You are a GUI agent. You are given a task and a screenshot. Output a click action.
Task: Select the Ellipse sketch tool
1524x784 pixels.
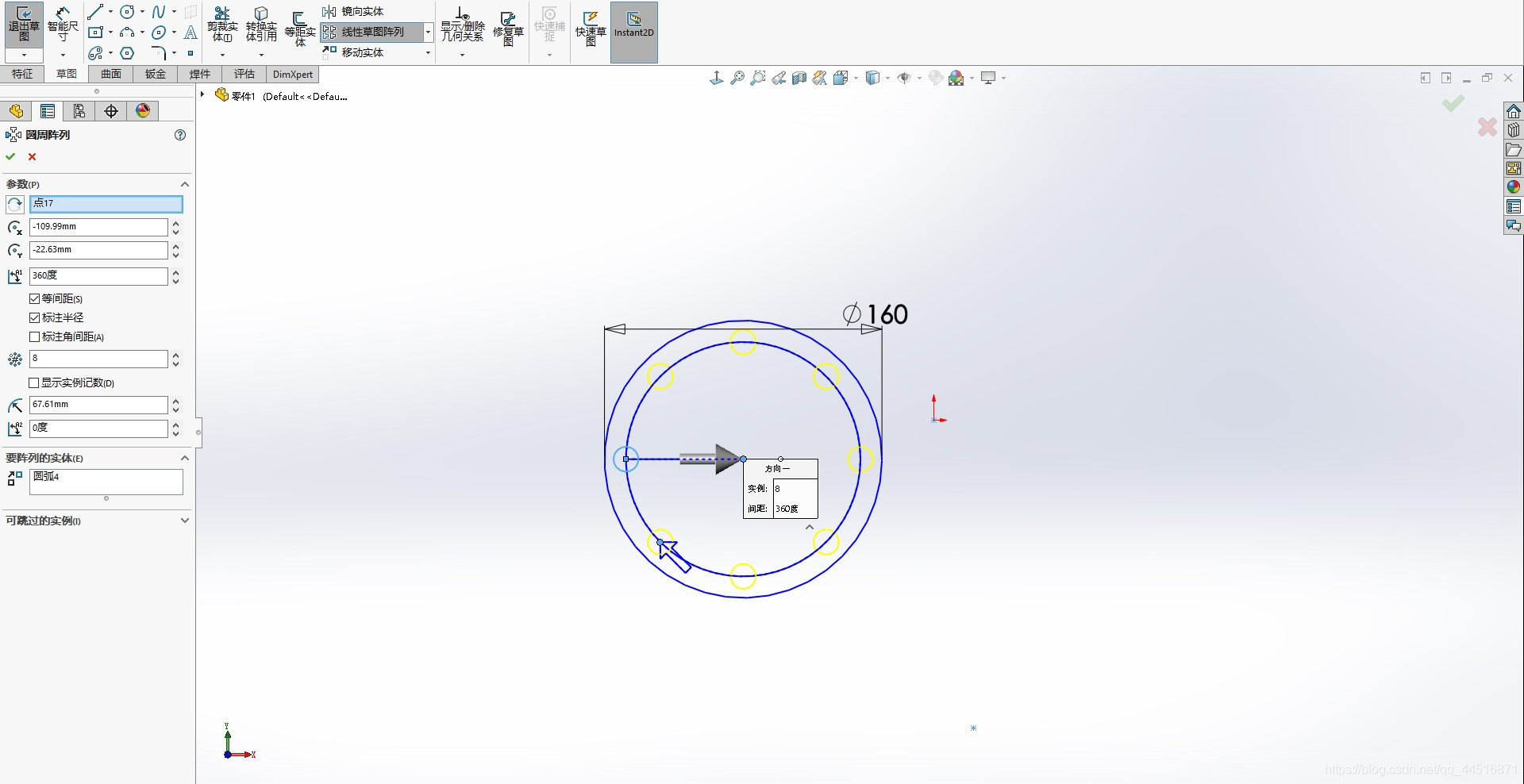159,33
